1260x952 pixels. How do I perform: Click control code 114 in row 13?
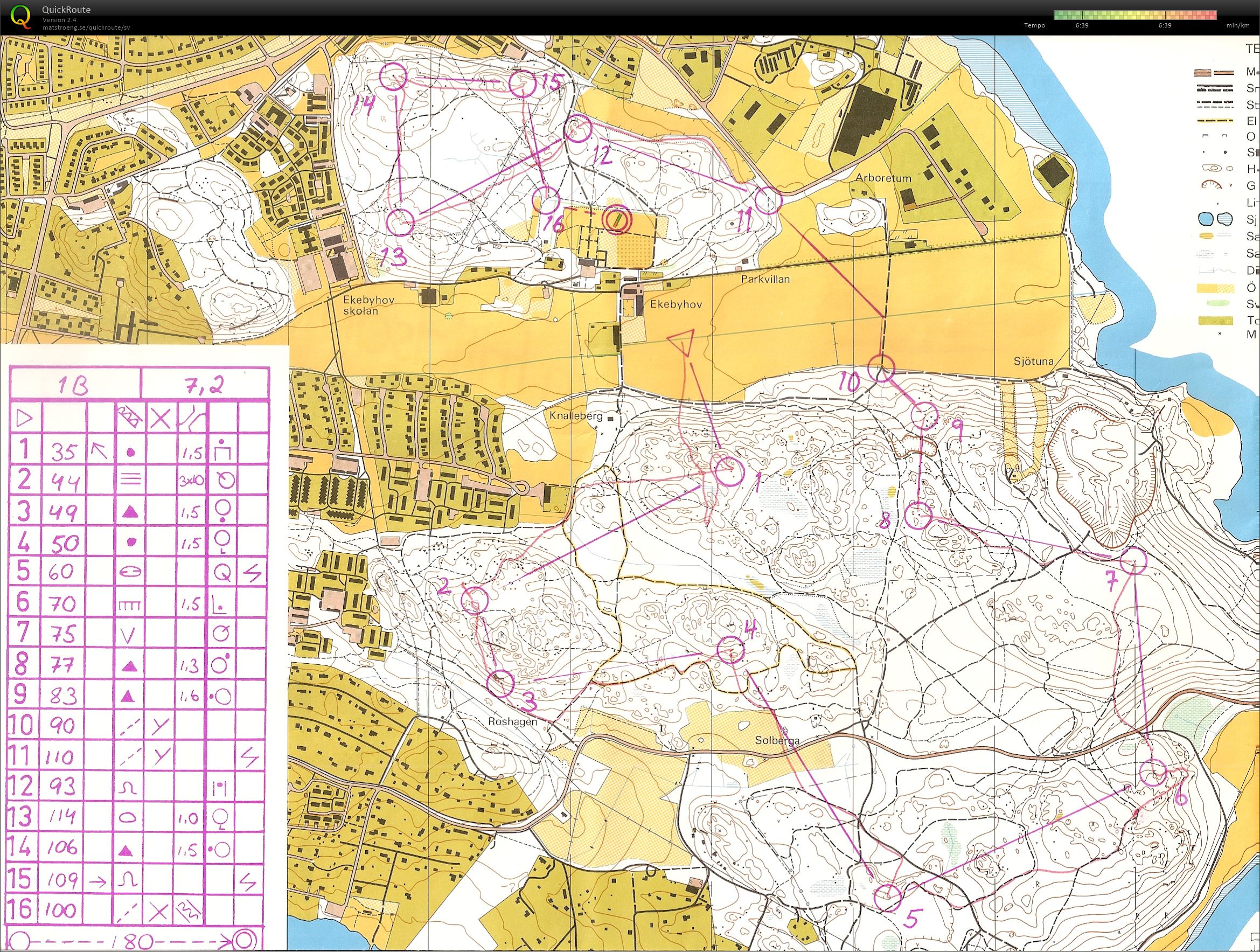coord(61,817)
